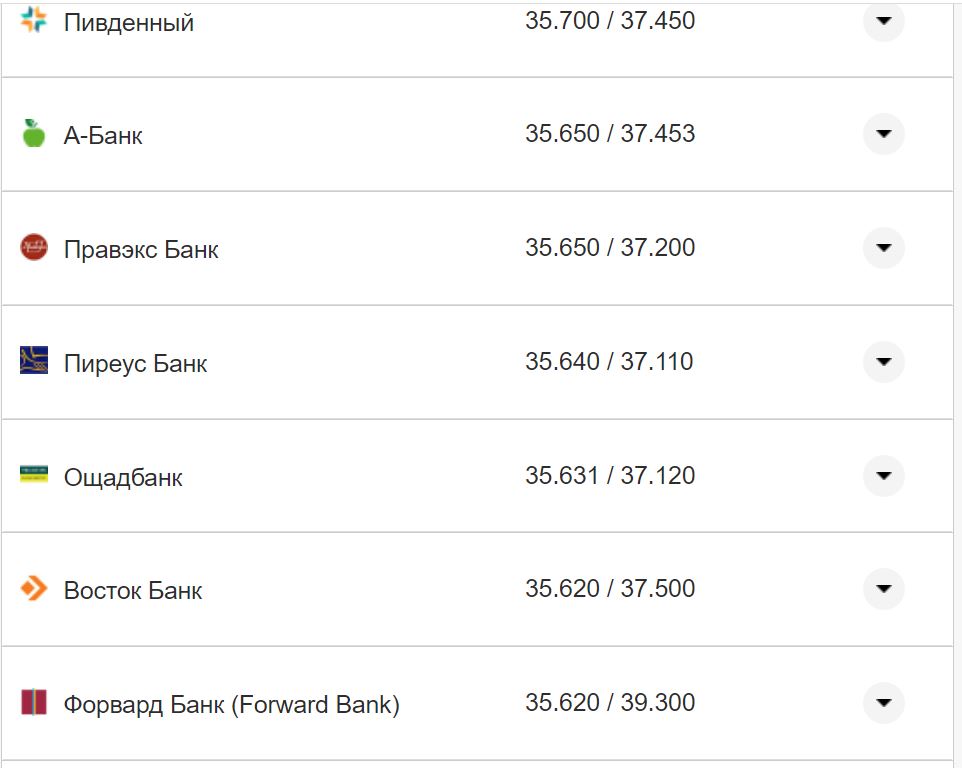Open the А-Банк bank name link
Image resolution: width=962 pixels, height=768 pixels.
point(103,136)
